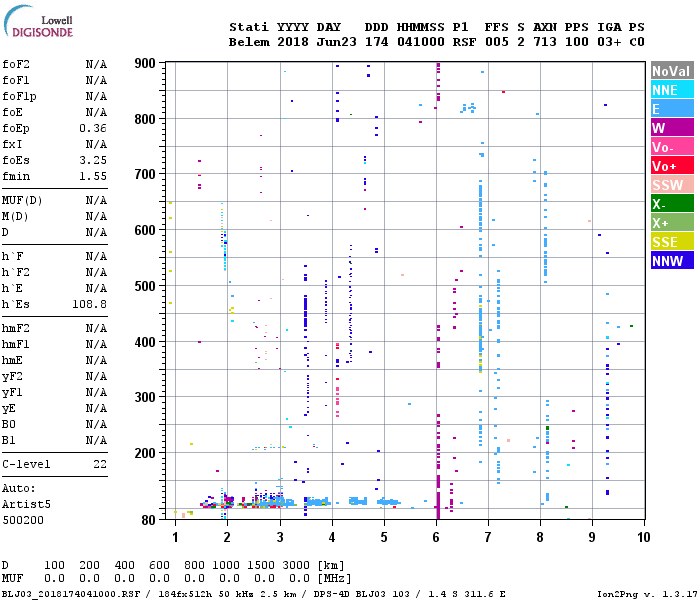The image size is (700, 600).
Task: Select the Vo- legend swatch
Action: click(x=672, y=147)
